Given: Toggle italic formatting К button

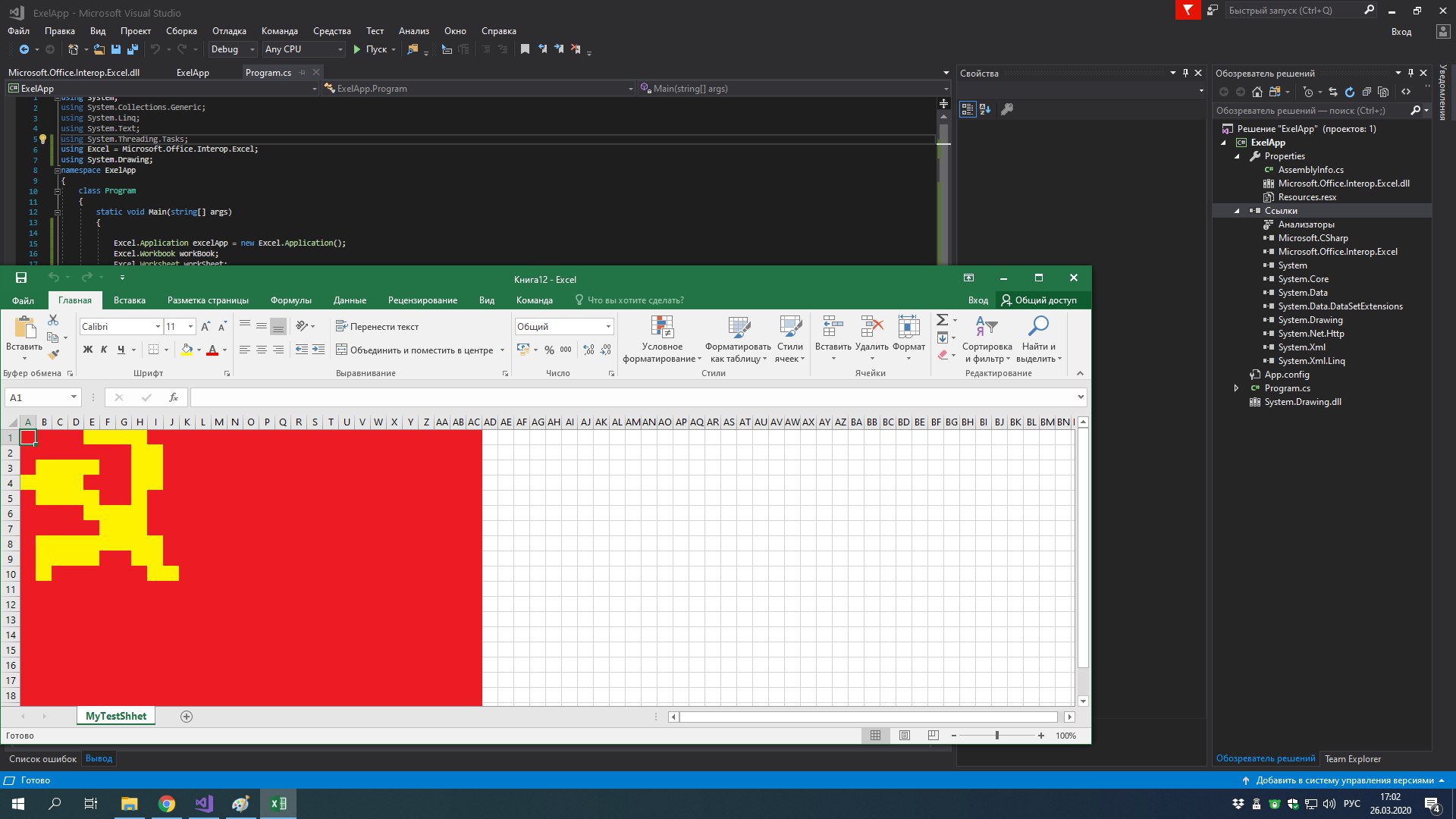Looking at the screenshot, I should click(x=104, y=350).
